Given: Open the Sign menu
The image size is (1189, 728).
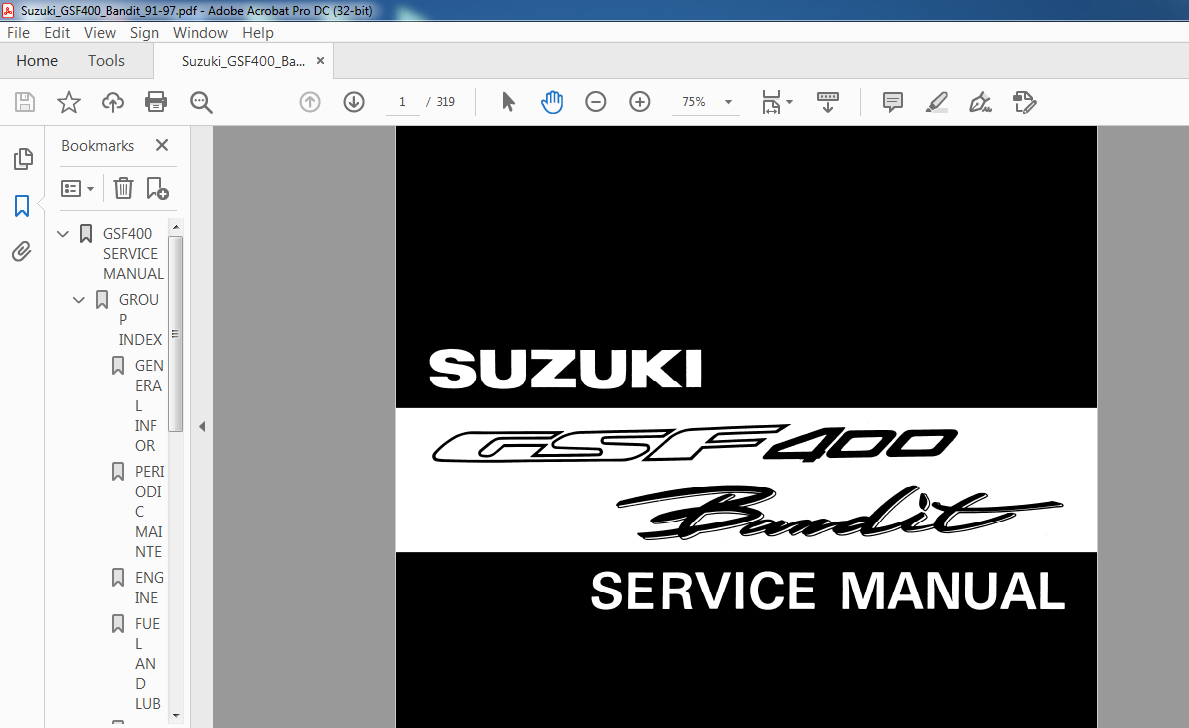Looking at the screenshot, I should (x=144, y=33).
